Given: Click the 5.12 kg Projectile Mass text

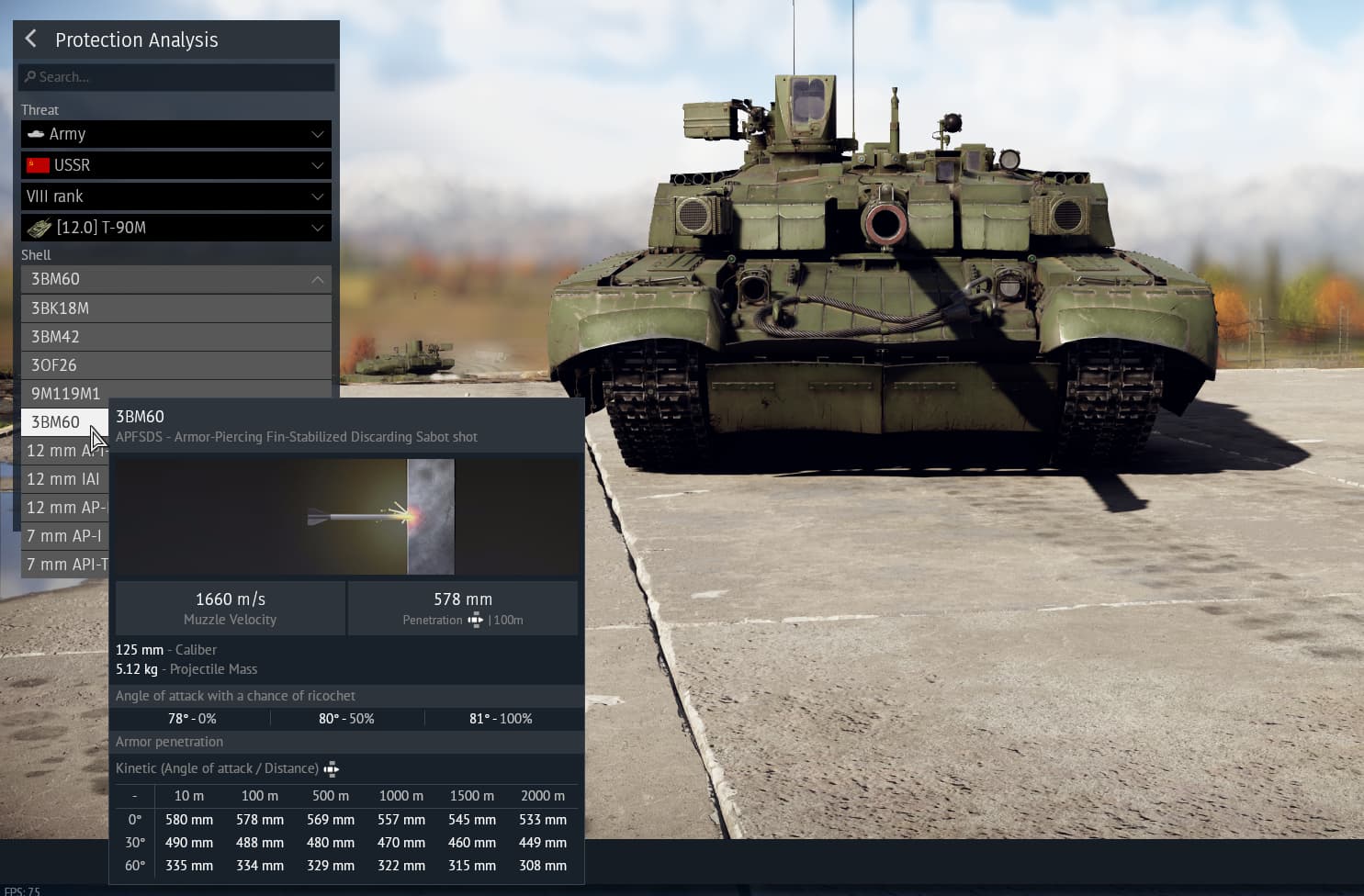Looking at the screenshot, I should pyautogui.click(x=186, y=669).
